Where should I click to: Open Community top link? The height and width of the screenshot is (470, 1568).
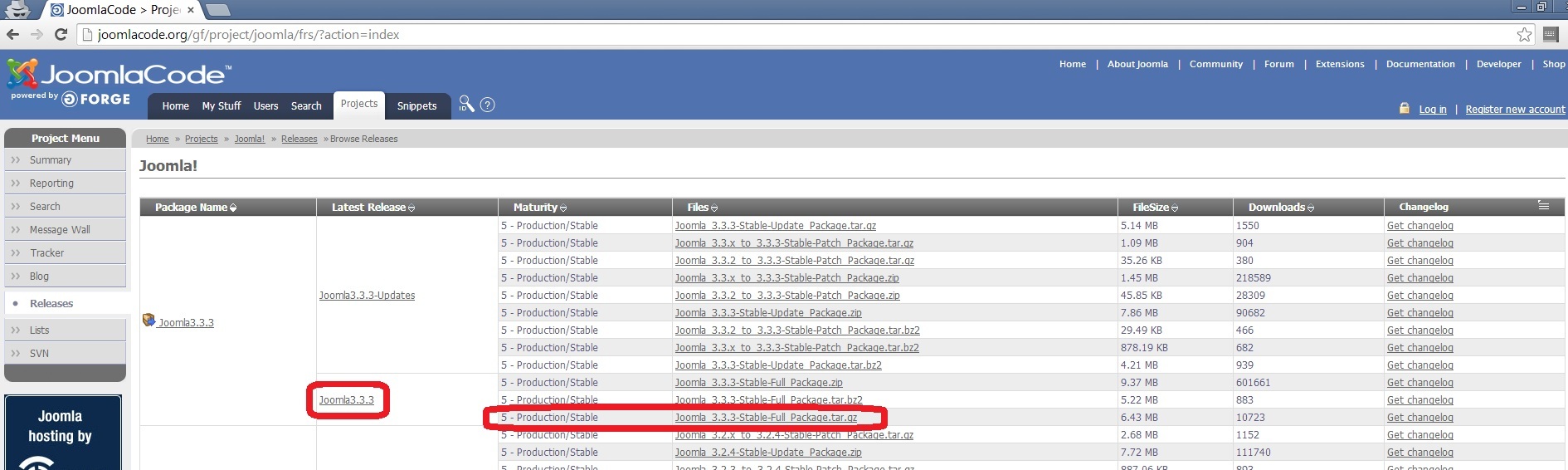[1215, 64]
